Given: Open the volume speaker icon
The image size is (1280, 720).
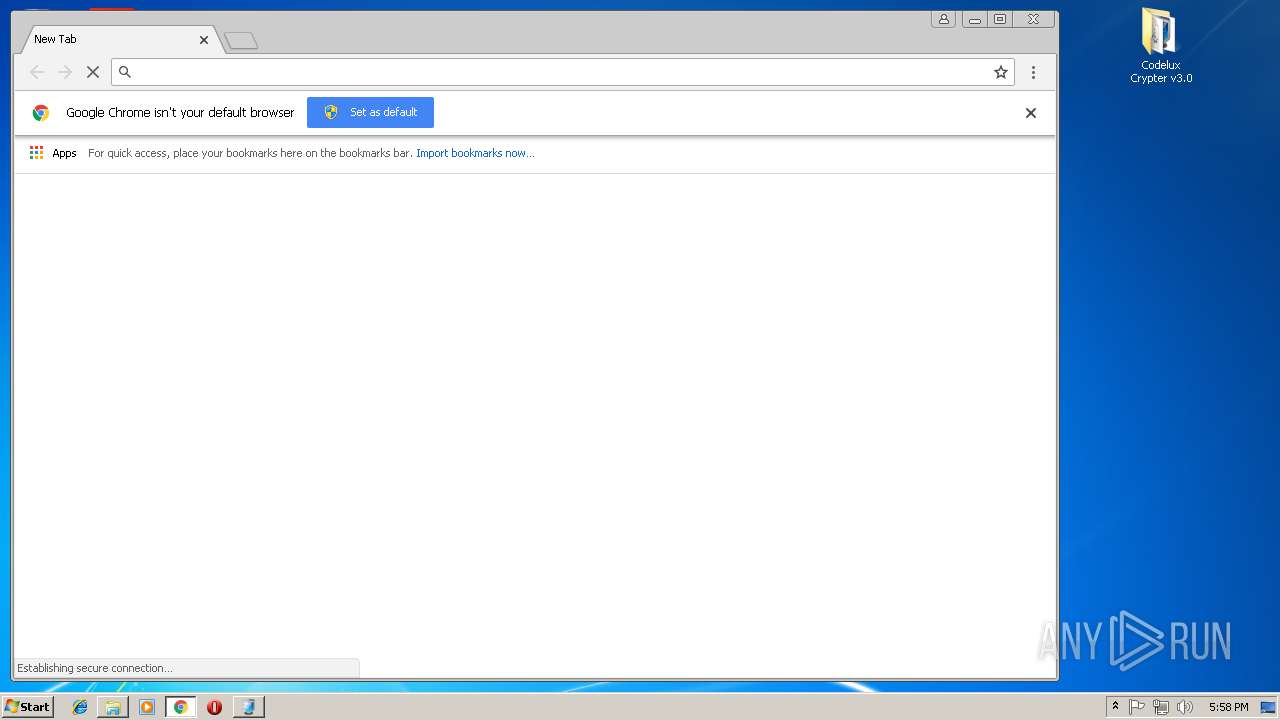Looking at the screenshot, I should point(1185,707).
